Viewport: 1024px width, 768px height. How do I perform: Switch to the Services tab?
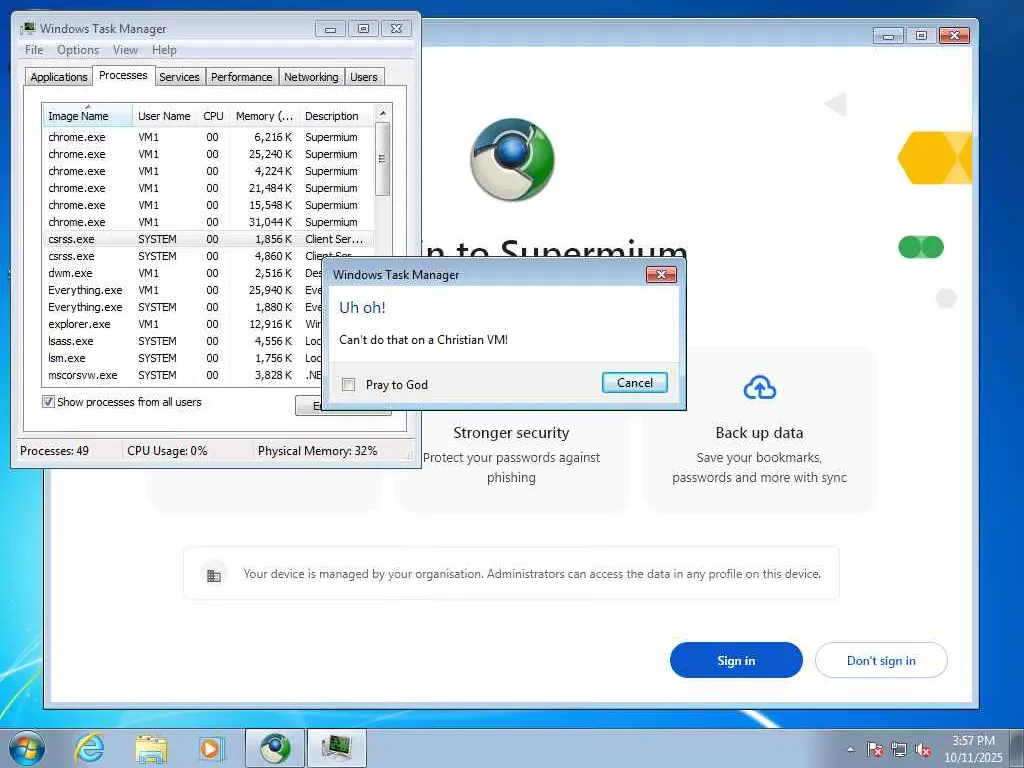[179, 77]
